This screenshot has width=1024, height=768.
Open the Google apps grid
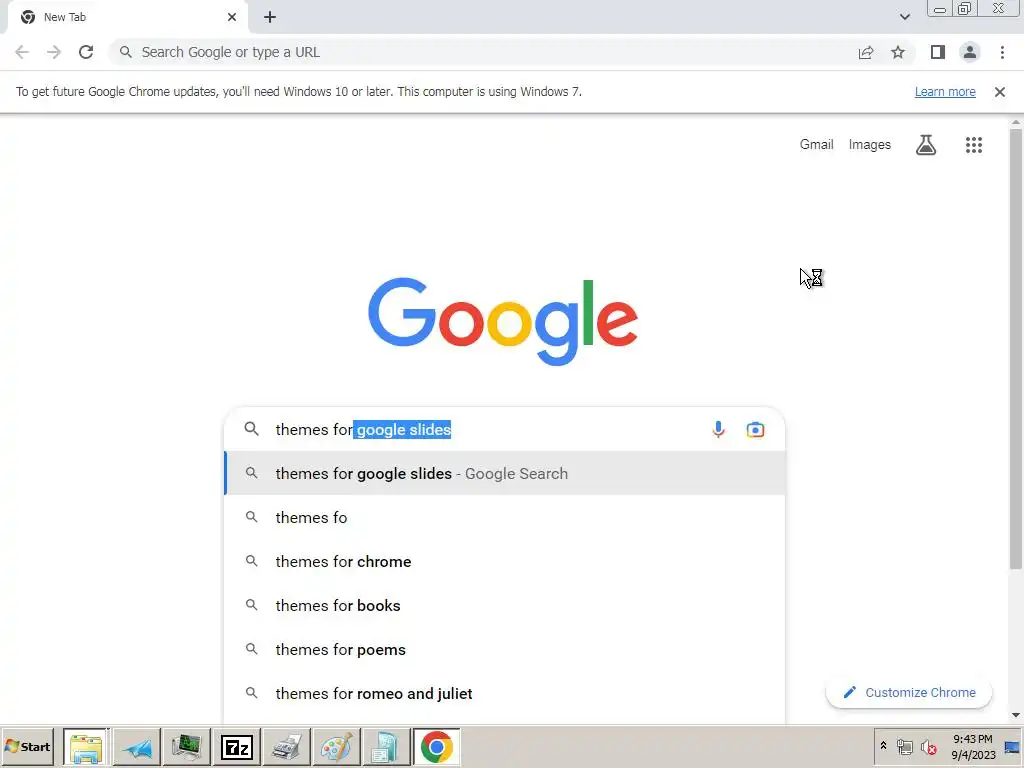974,144
